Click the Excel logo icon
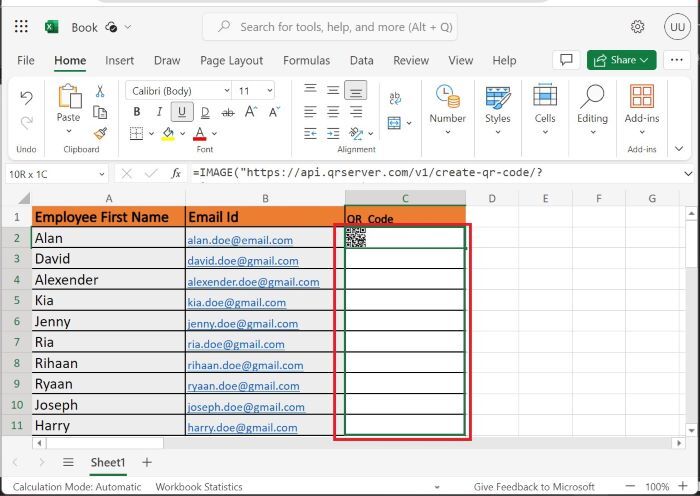Screen dimensions: 700x496 tap(51, 27)
